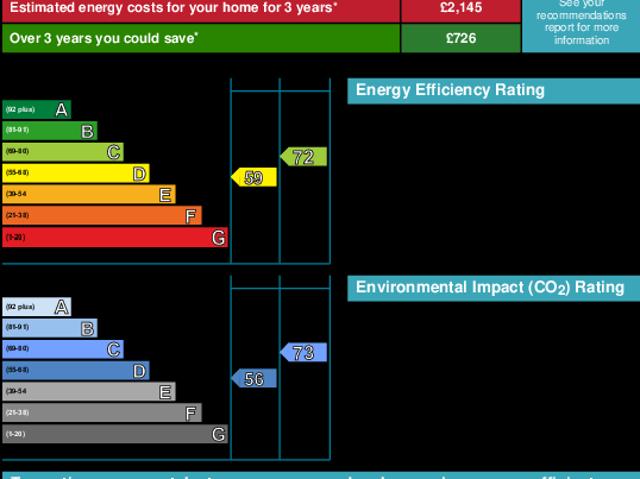
Task: Click the light blue A environmental impact bar
Action: (x=36, y=307)
